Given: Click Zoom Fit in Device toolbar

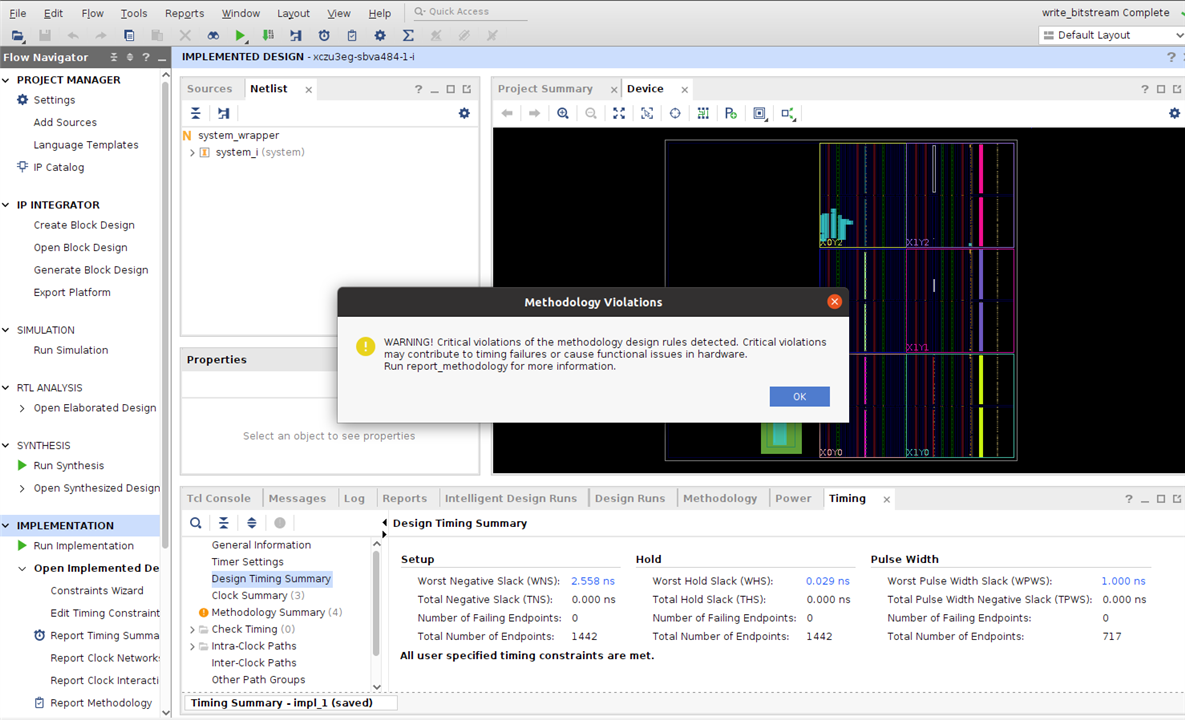Looking at the screenshot, I should [x=619, y=113].
